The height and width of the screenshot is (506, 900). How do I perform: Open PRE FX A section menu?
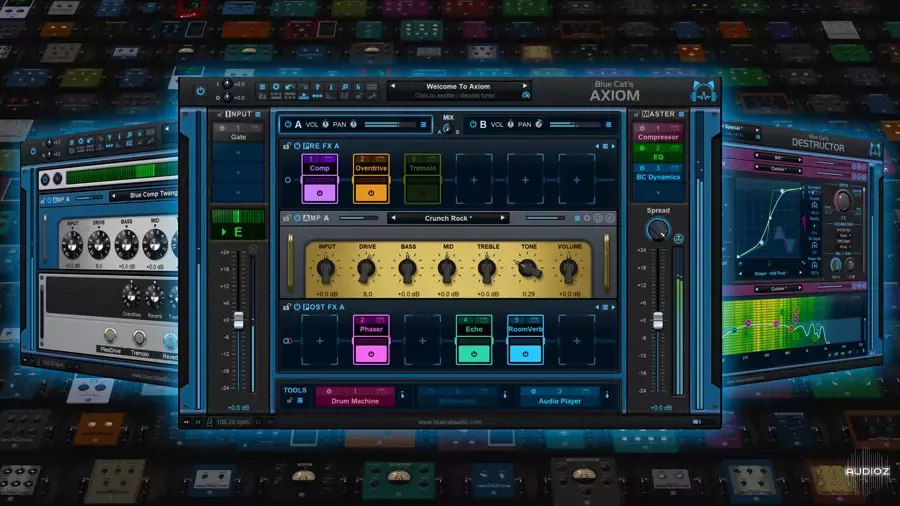(605, 146)
